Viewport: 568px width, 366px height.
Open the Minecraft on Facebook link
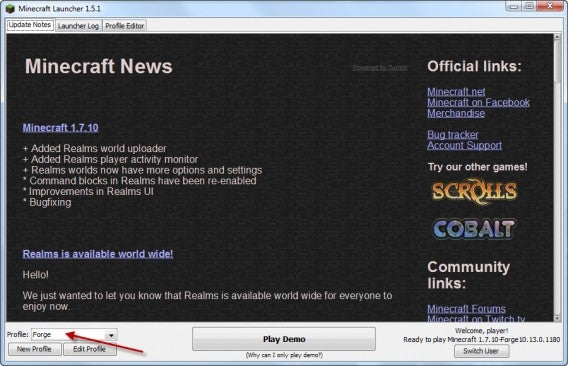(x=478, y=103)
